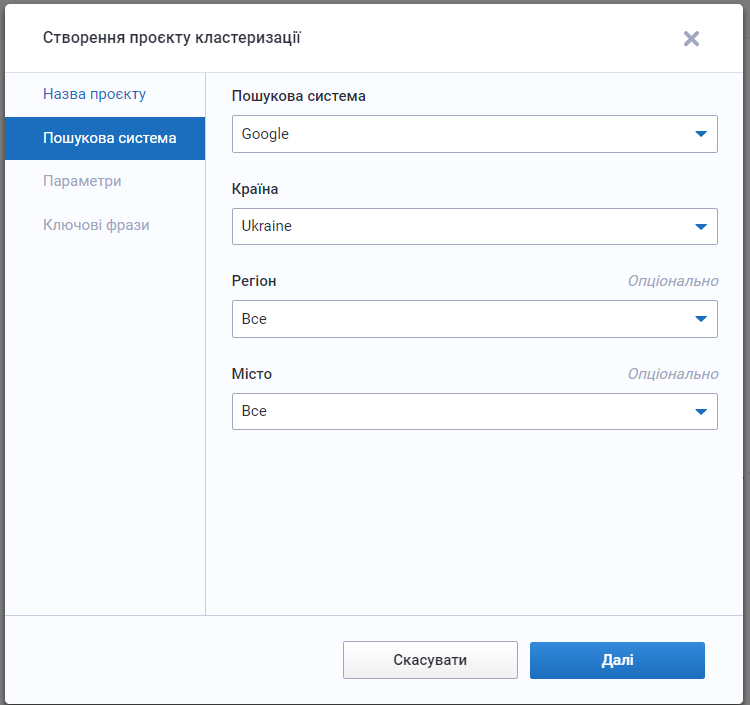
Task: Click the Створення проєкту кластеризації dialog title
Action: coord(171,38)
